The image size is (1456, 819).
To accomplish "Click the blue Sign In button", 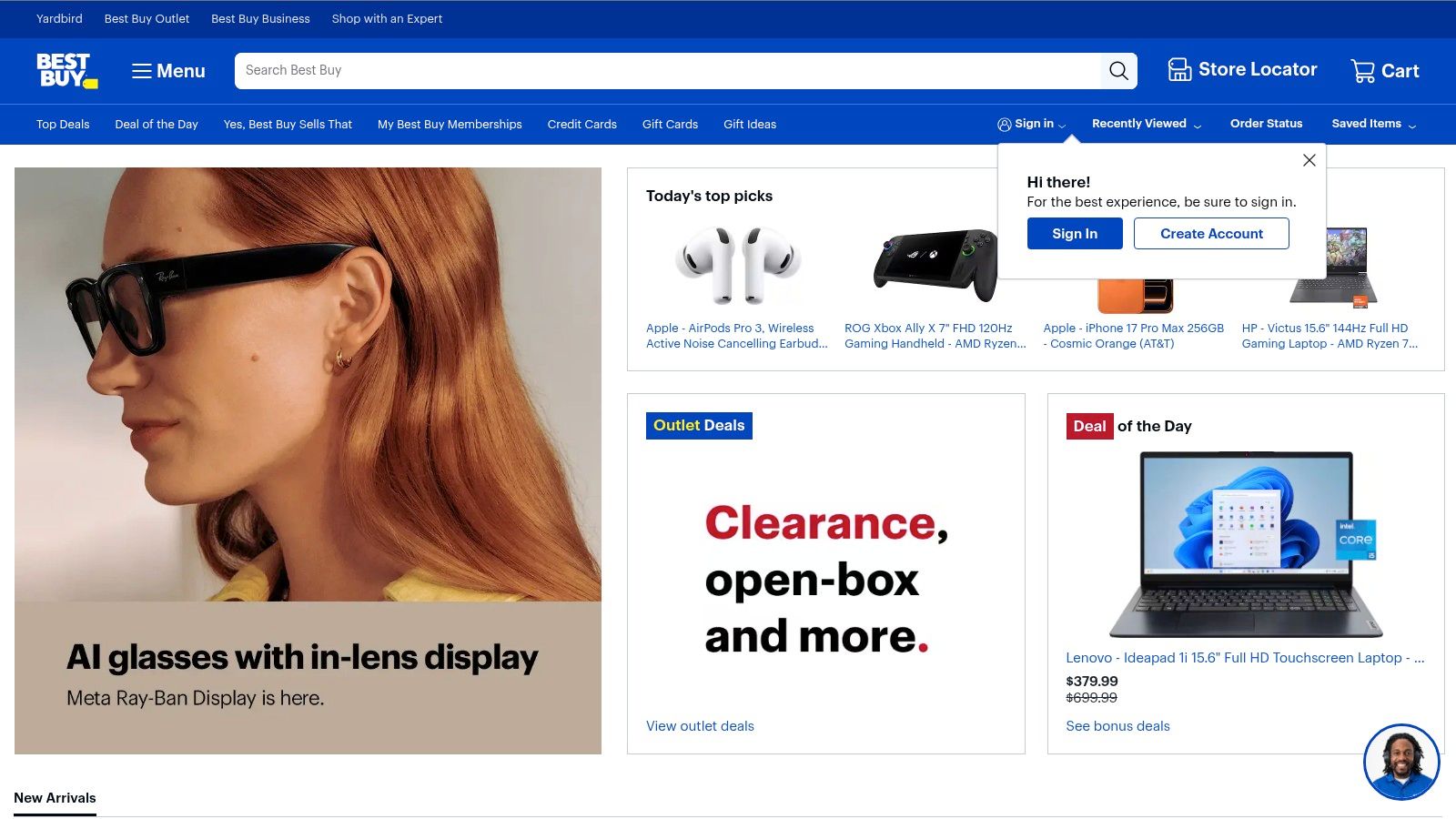I will point(1075,234).
